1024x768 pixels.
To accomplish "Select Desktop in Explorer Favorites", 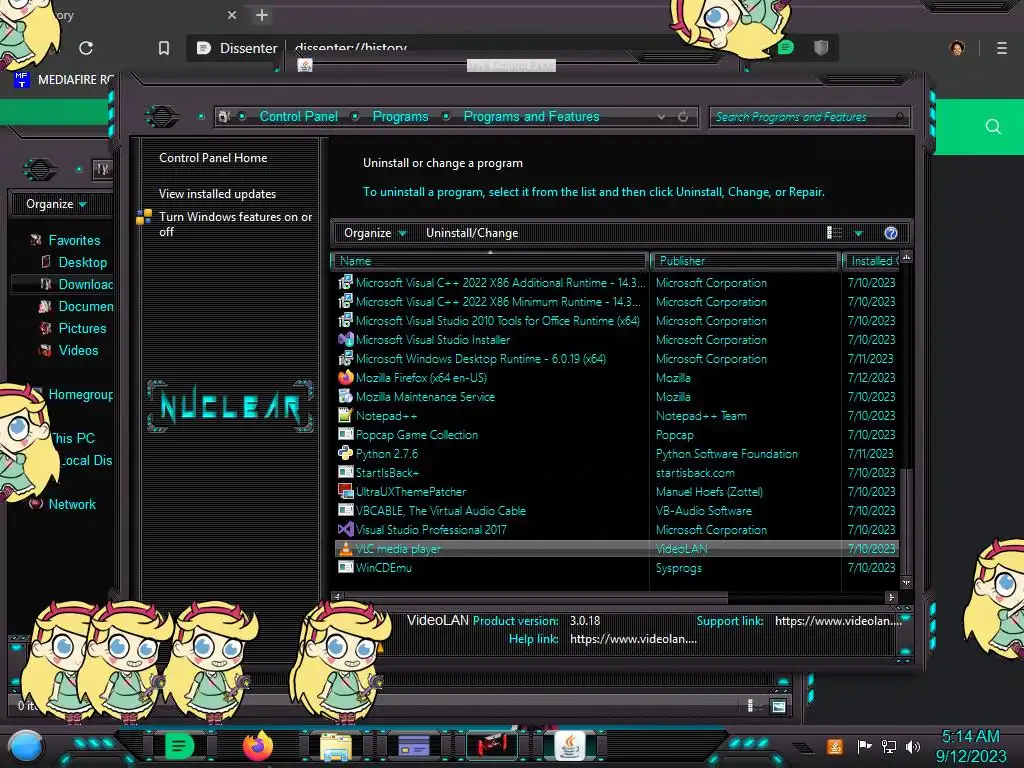I will tap(82, 263).
